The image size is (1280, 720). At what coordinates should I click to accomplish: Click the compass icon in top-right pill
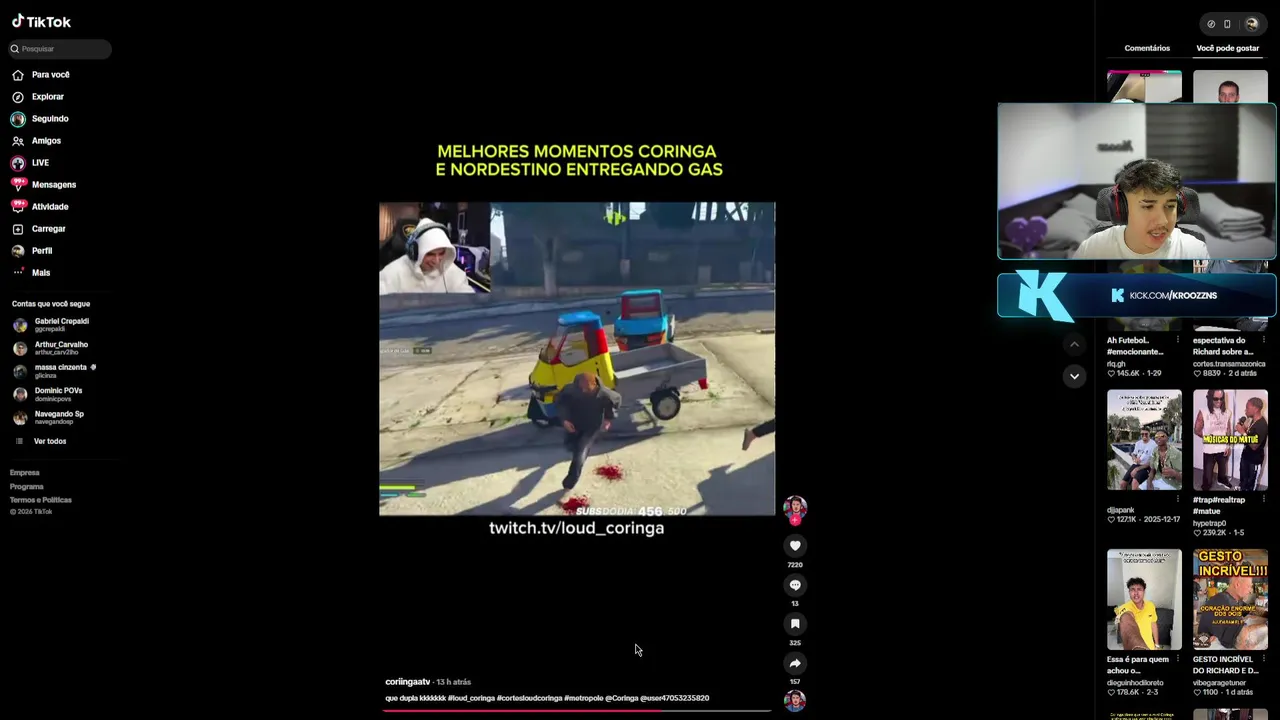click(1211, 24)
